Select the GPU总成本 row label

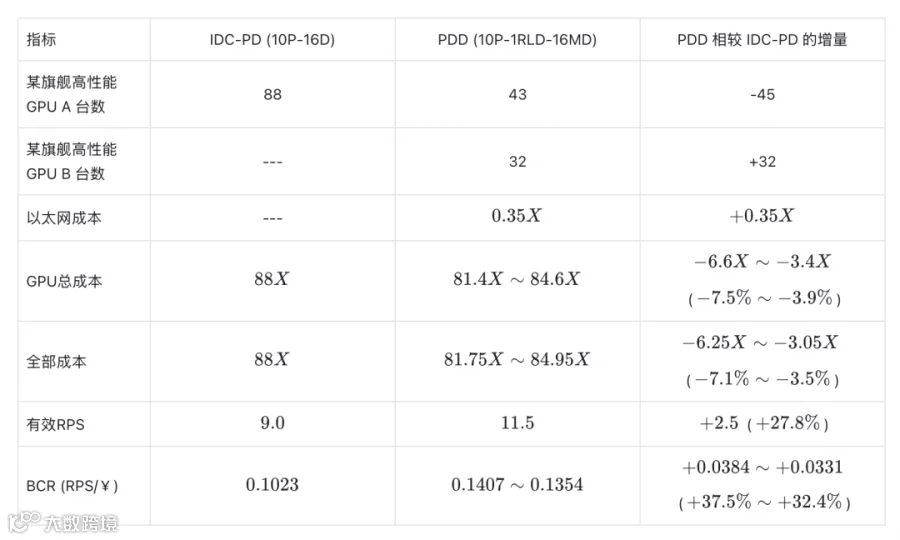(x=64, y=281)
